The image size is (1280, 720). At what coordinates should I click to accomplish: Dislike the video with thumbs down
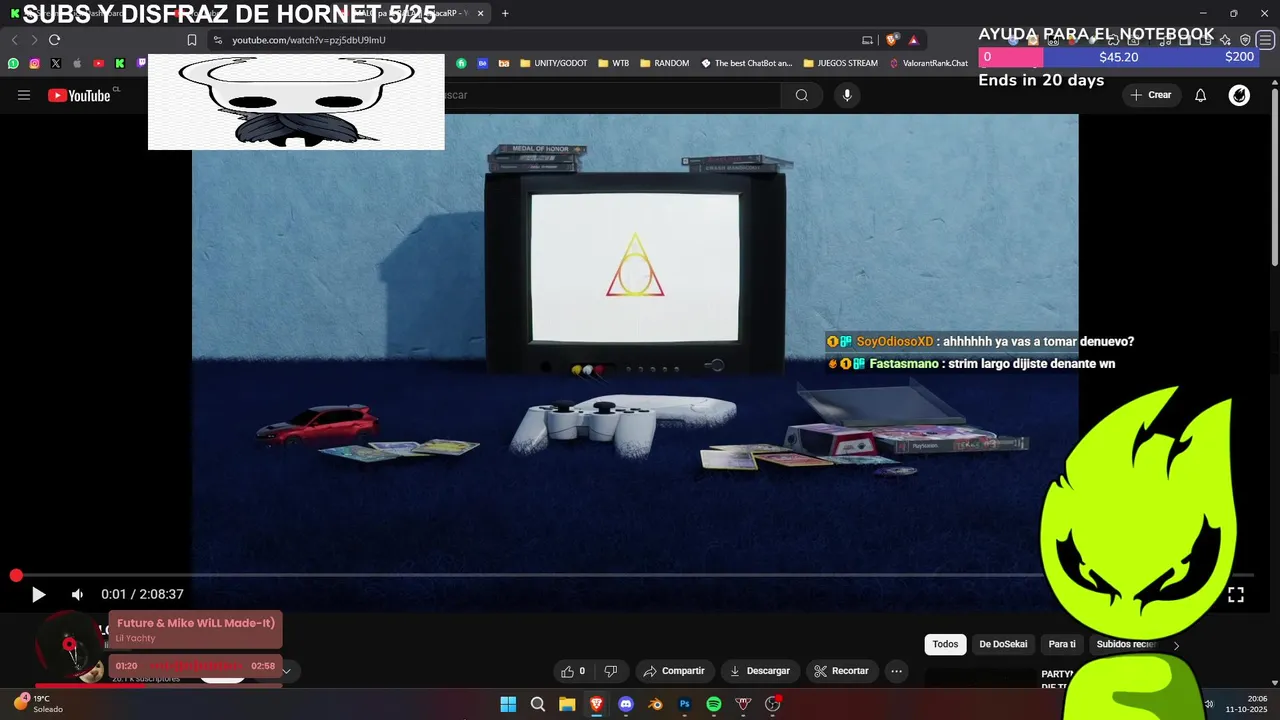(611, 671)
